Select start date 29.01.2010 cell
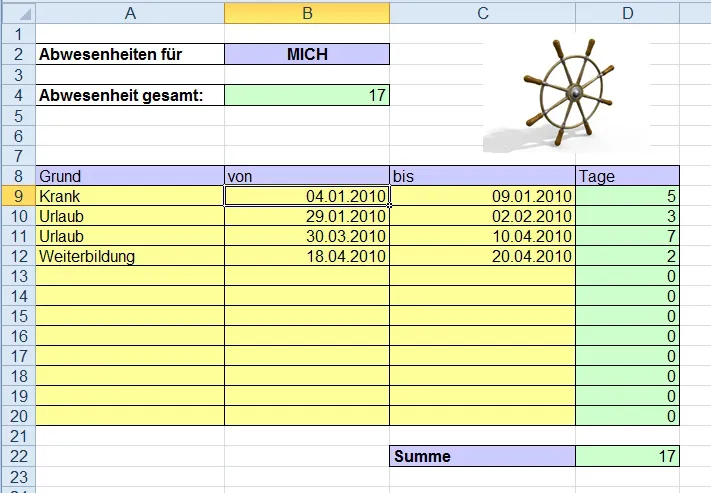 coord(307,216)
